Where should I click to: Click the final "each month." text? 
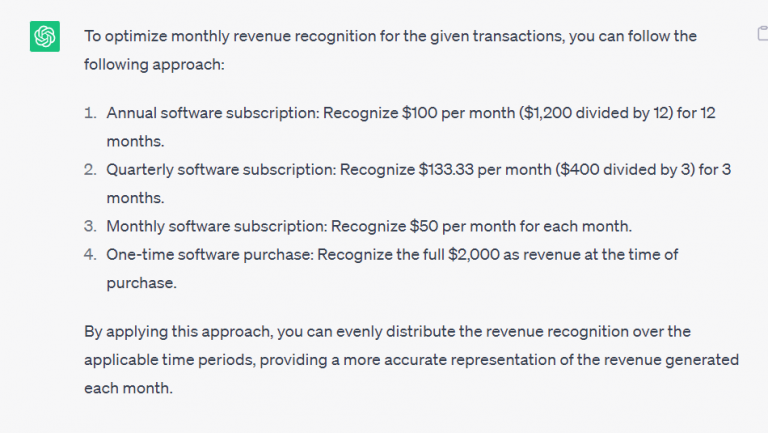click(x=128, y=388)
